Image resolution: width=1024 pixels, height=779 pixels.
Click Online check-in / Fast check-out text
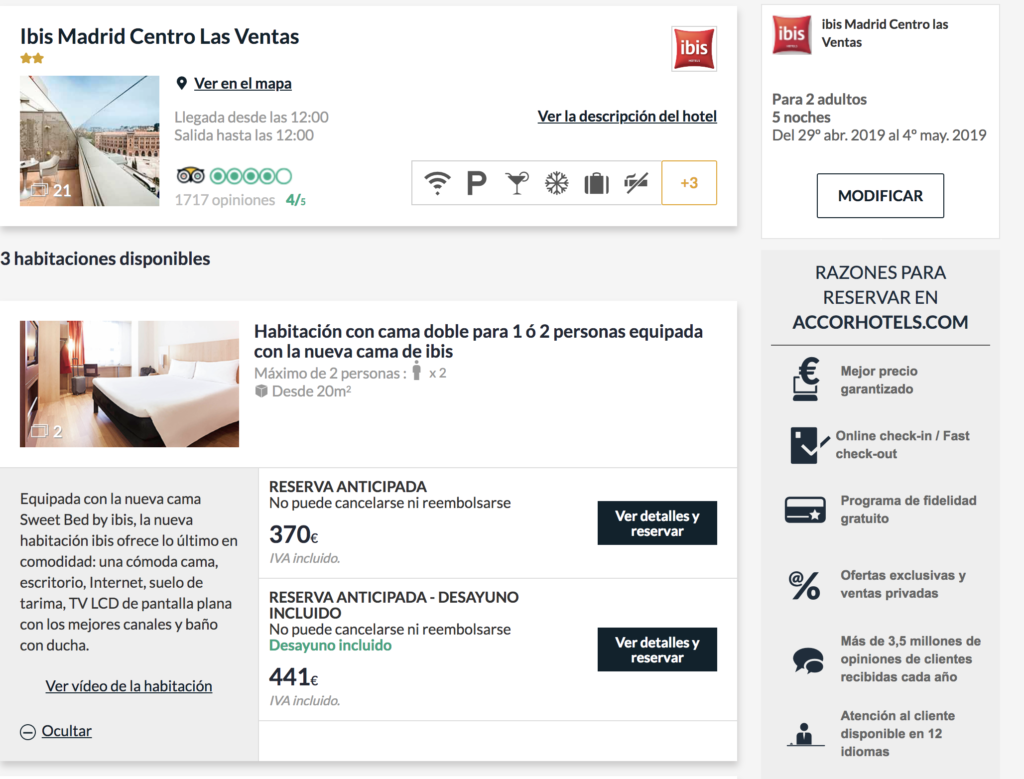coord(903,445)
